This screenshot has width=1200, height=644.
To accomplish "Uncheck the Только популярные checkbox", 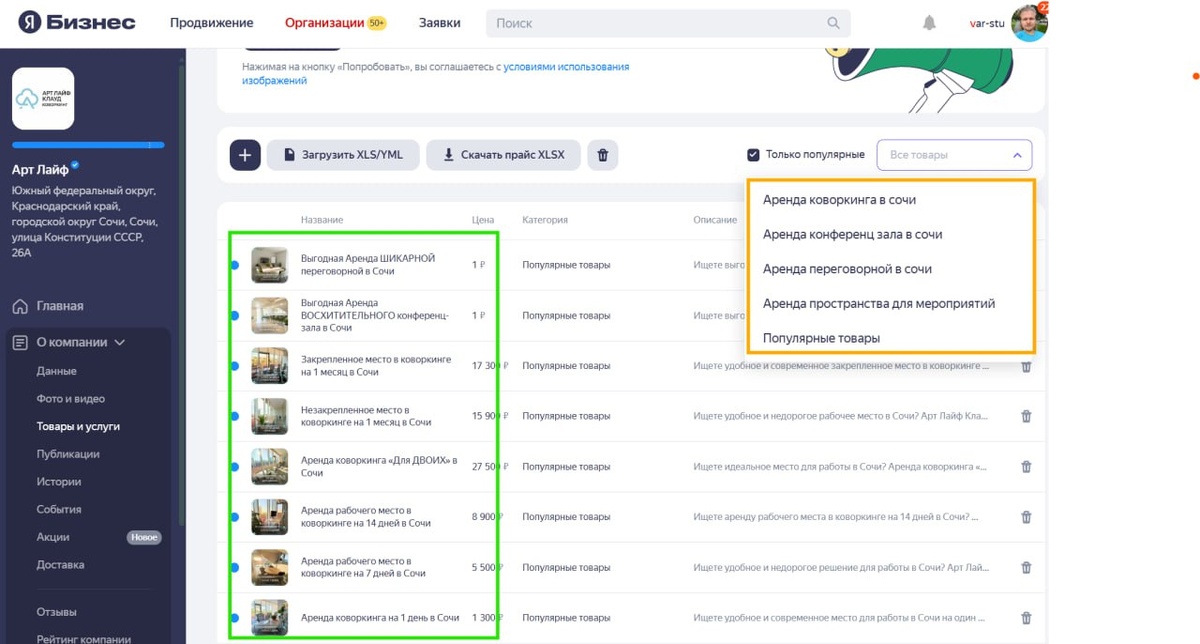I will tap(753, 155).
